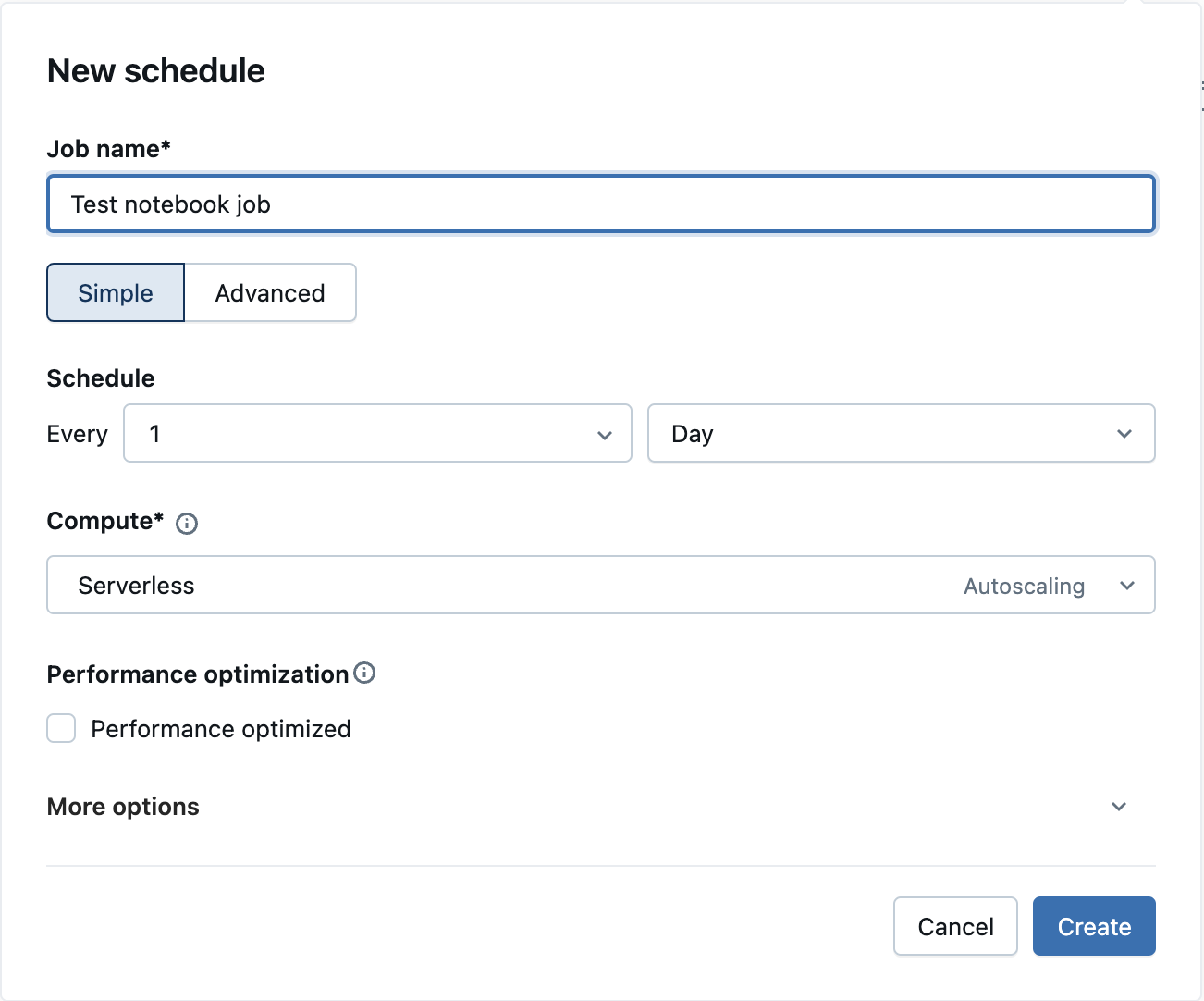Click the chevron arrow in the Day box

pyautogui.click(x=1124, y=434)
